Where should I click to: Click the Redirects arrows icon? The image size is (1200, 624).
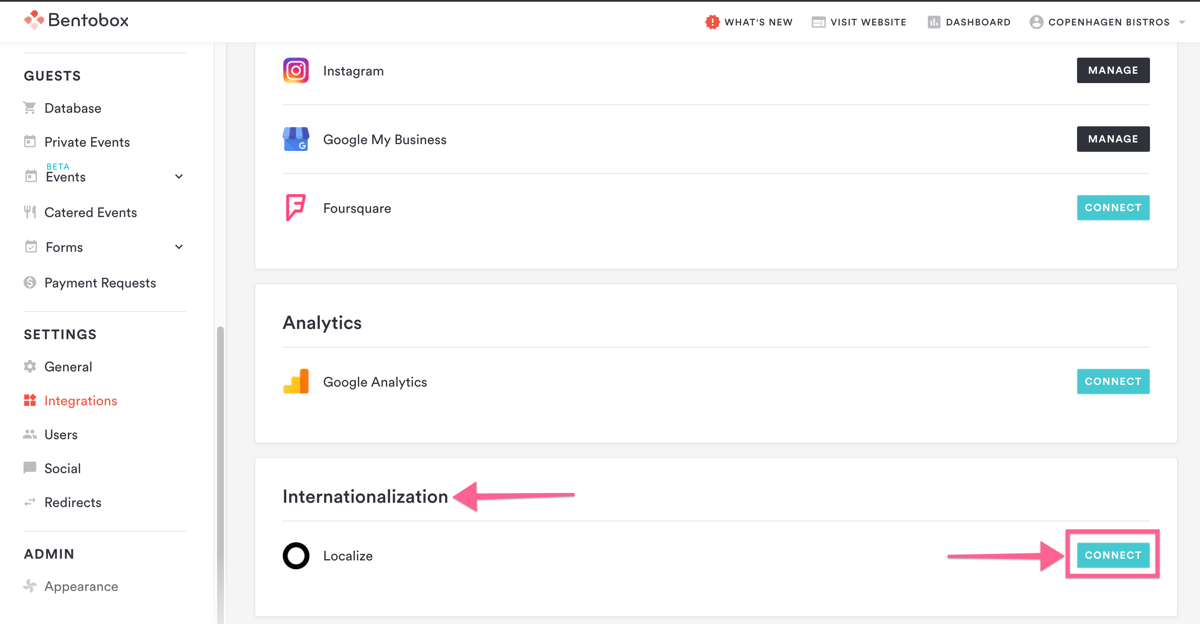pyautogui.click(x=30, y=502)
